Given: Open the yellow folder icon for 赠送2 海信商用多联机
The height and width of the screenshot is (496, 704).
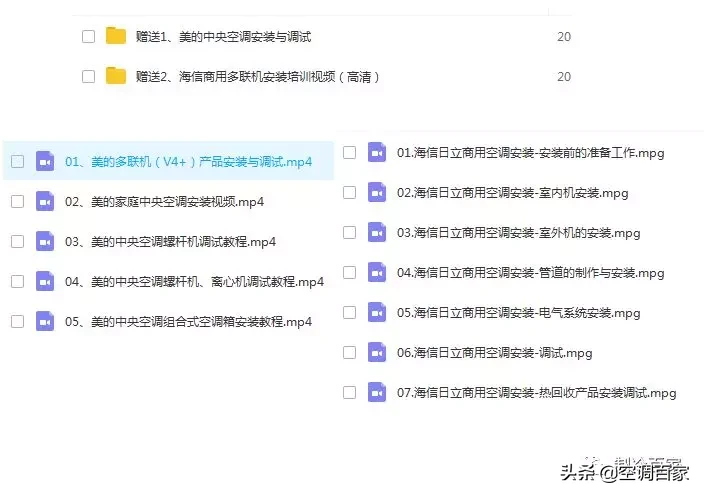Looking at the screenshot, I should 115,76.
